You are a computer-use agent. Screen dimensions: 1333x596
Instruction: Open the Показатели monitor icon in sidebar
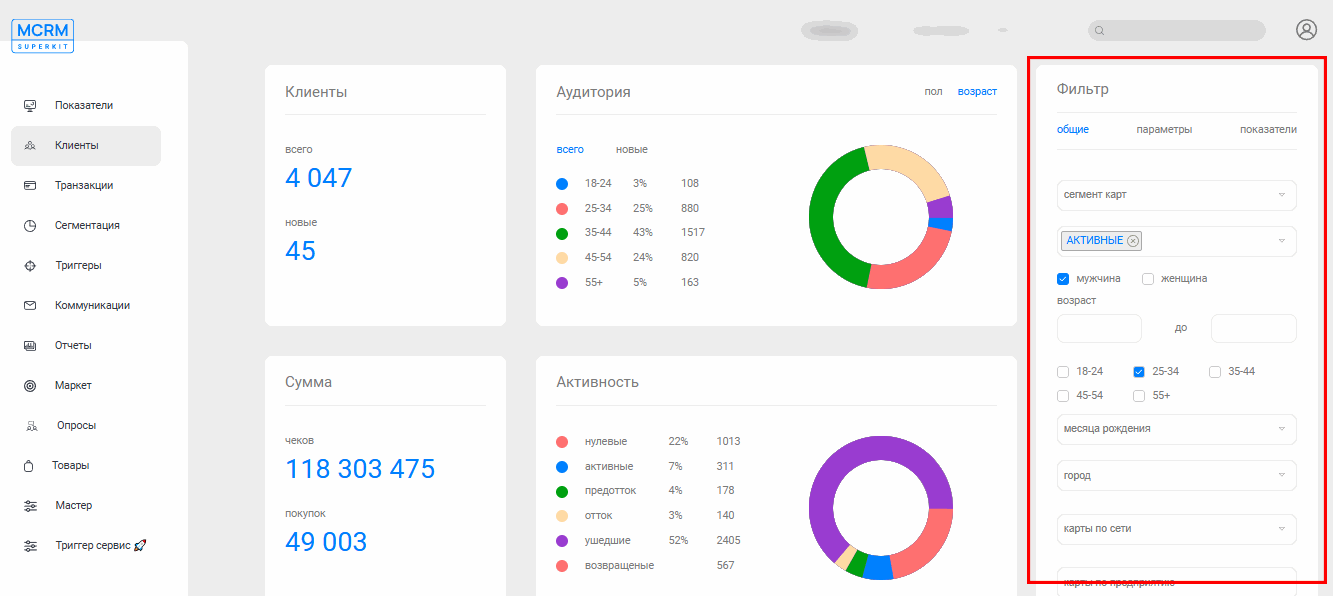coord(30,105)
